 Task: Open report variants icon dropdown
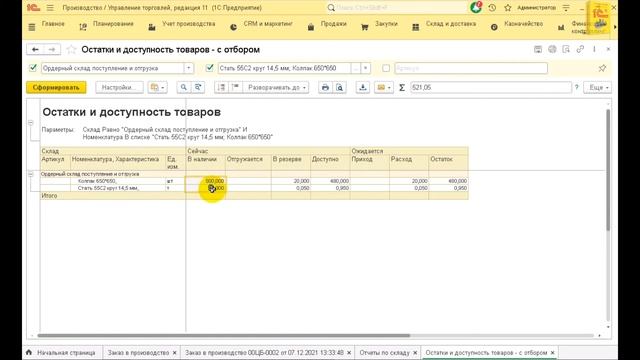(158, 87)
